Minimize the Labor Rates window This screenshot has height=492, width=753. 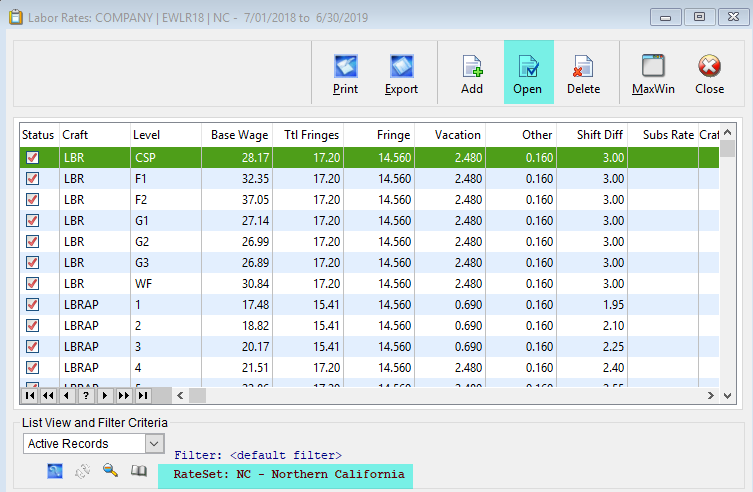pyautogui.click(x=665, y=17)
